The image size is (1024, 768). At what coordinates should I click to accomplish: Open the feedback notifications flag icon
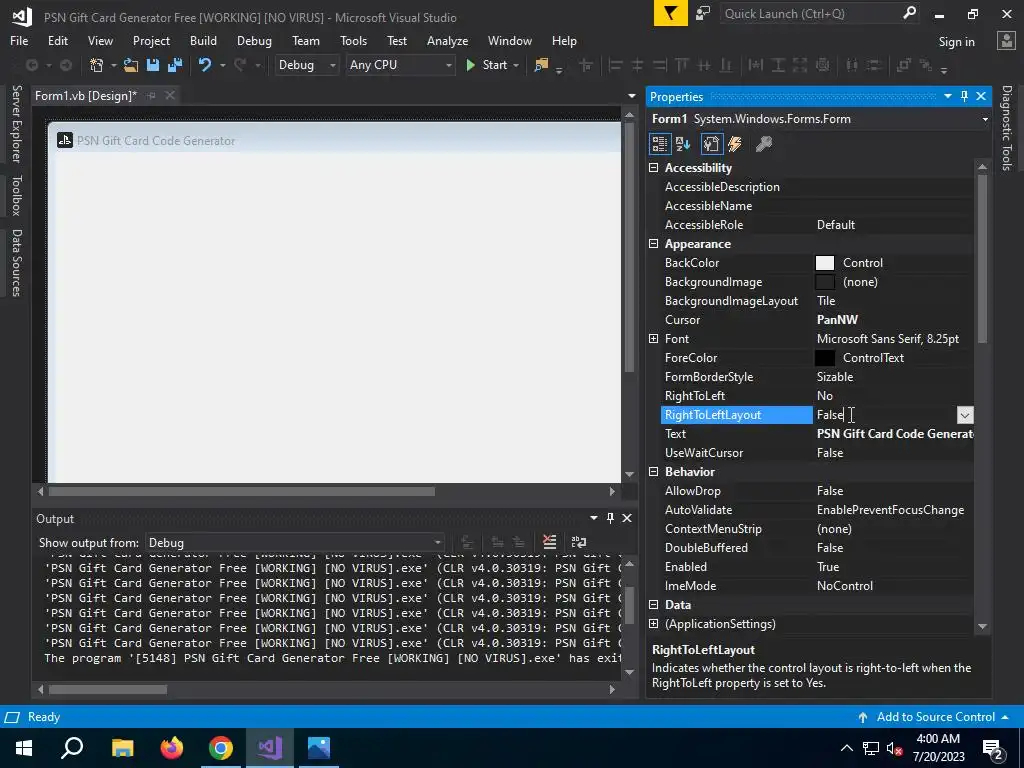coord(671,14)
